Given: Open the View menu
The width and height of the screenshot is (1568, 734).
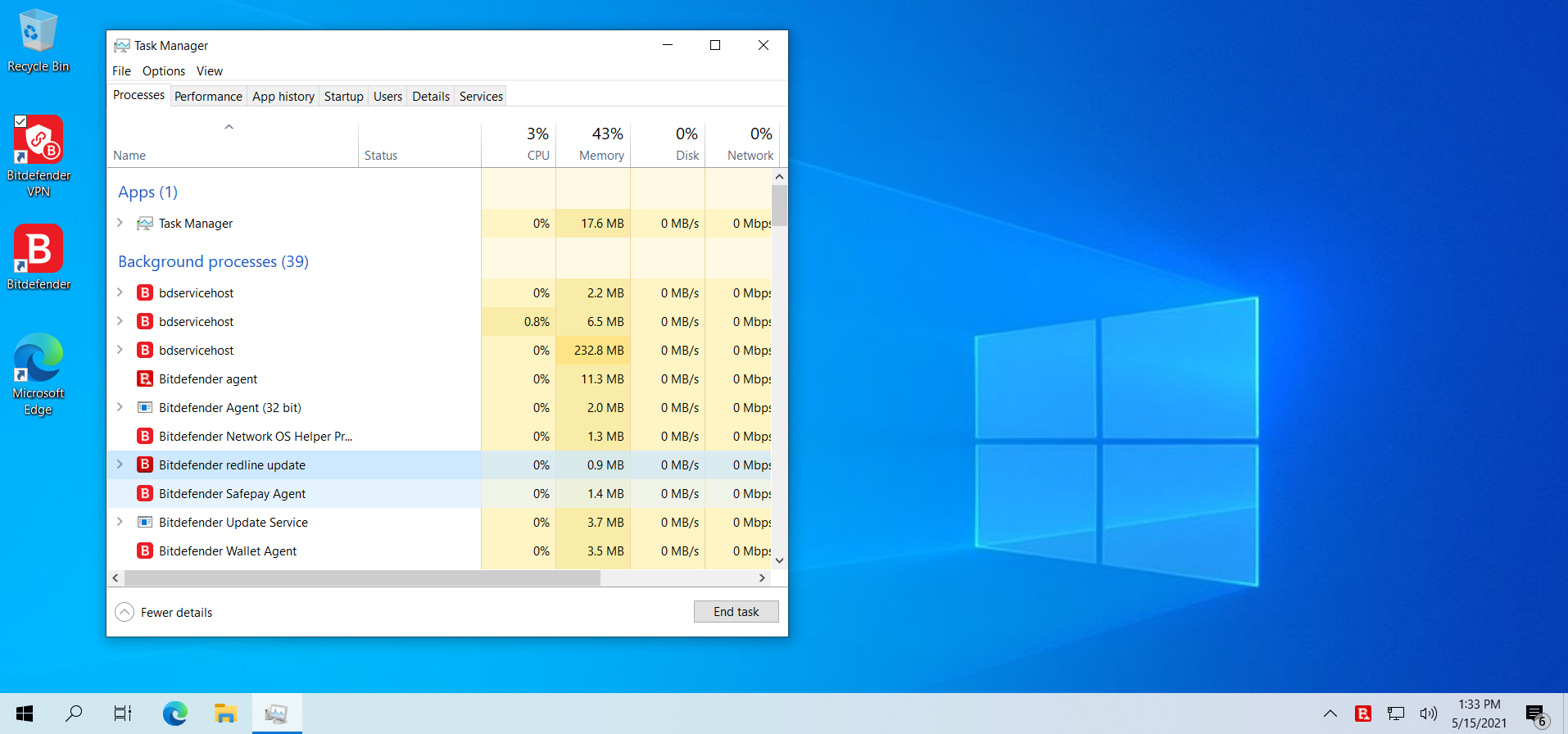Looking at the screenshot, I should pyautogui.click(x=210, y=71).
